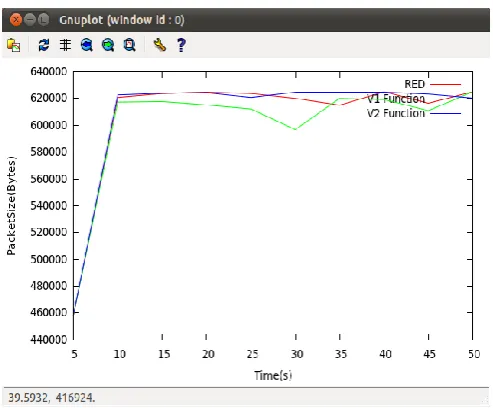Viewport: 493px width, 408px height.
Task: Toggle the V2 Function legend entry
Action: click(396, 113)
